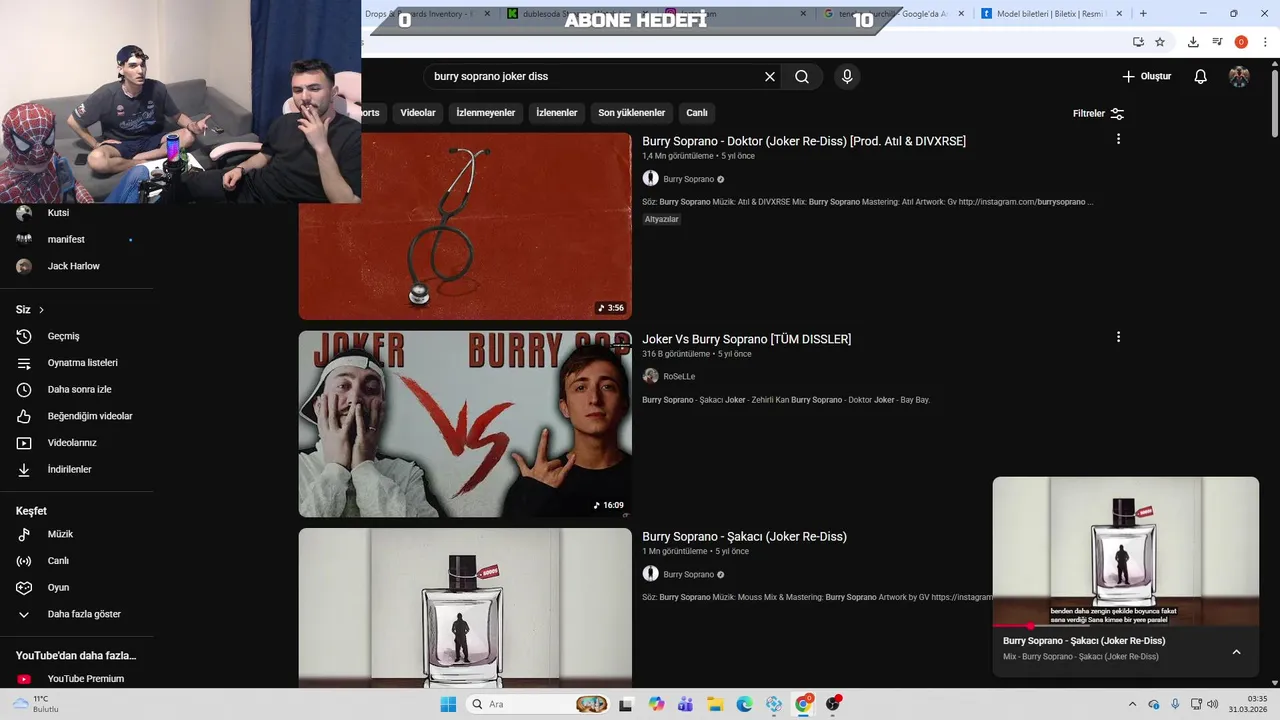
Task: Open a new browser tab
Action: coord(1143,14)
